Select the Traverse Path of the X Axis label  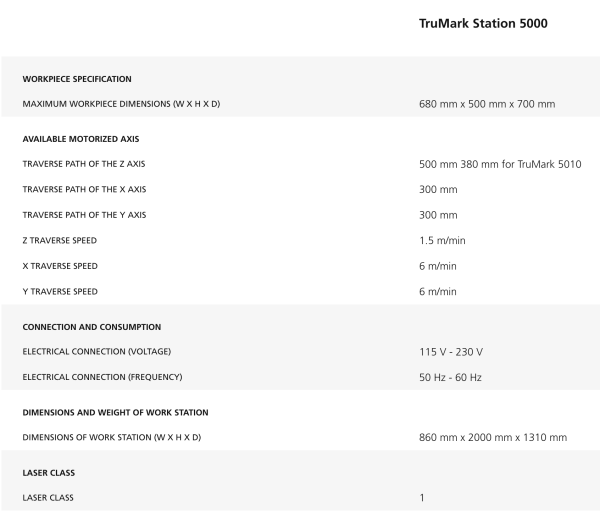(90, 189)
